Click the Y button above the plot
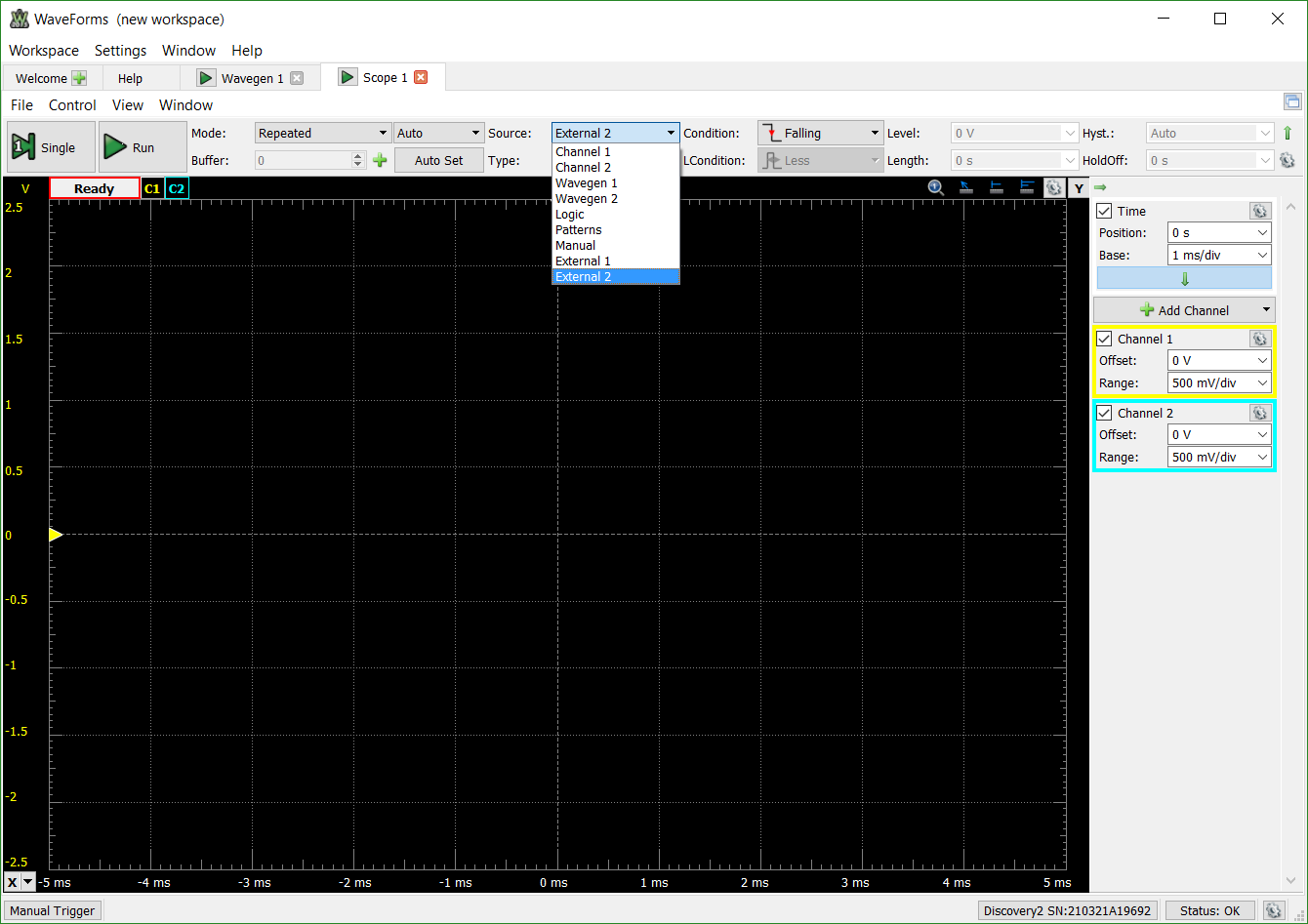Image resolution: width=1308 pixels, height=924 pixels. click(x=1079, y=188)
